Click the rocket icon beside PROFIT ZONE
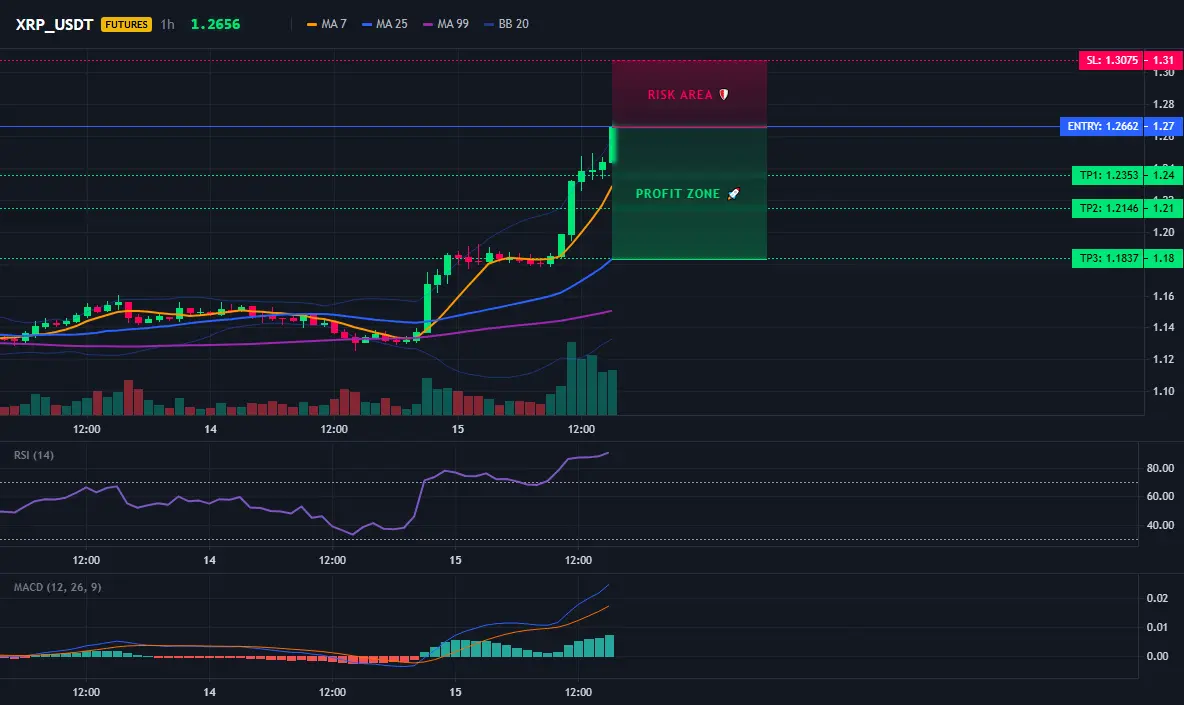The height and width of the screenshot is (705, 1184). [x=733, y=194]
